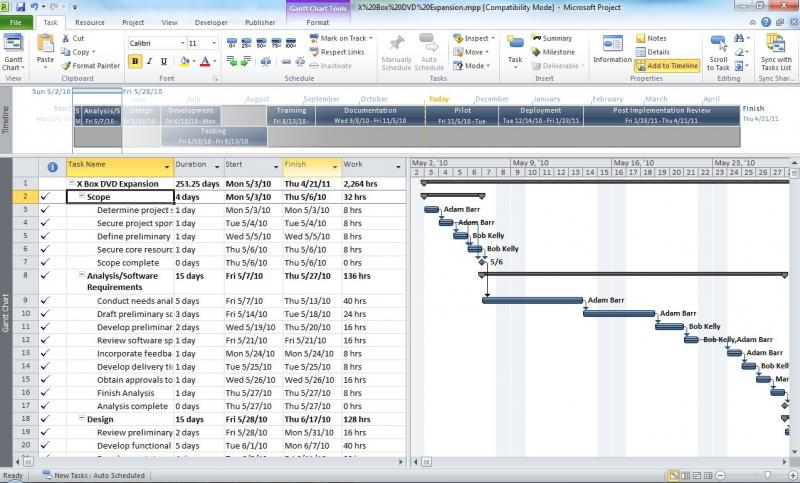Screen dimensions: 800x483
Task: Mark the task 0% complete
Action: coord(232,43)
